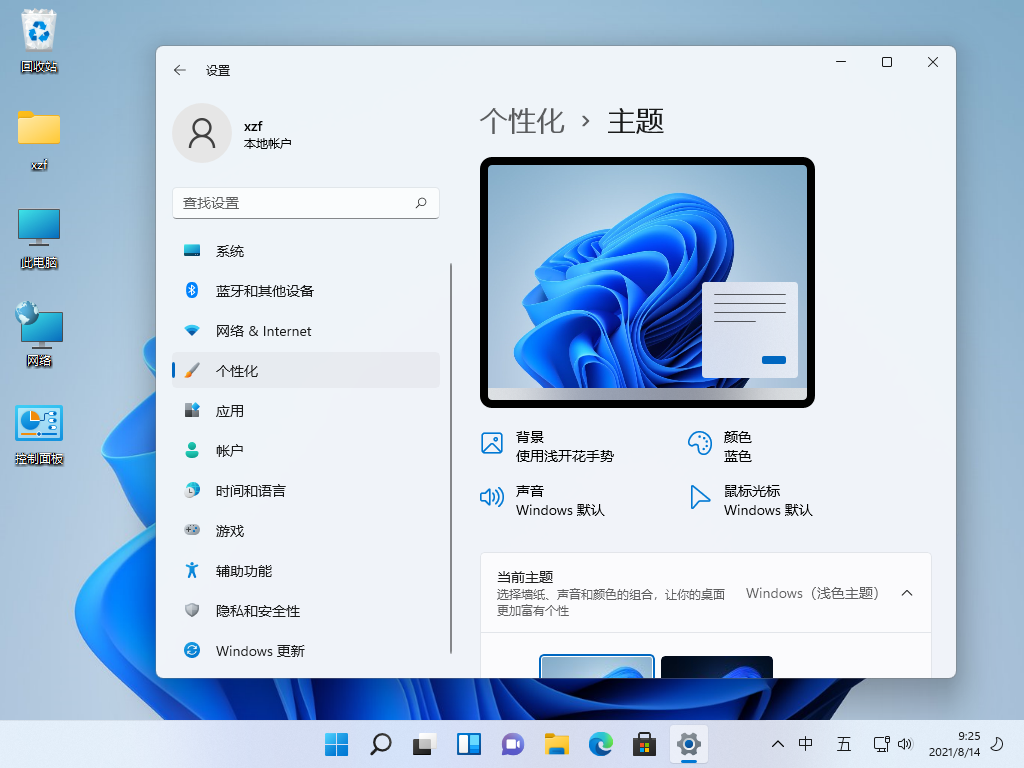Open 鼠标光标 settings
This screenshot has height=768, width=1024.
(x=751, y=500)
